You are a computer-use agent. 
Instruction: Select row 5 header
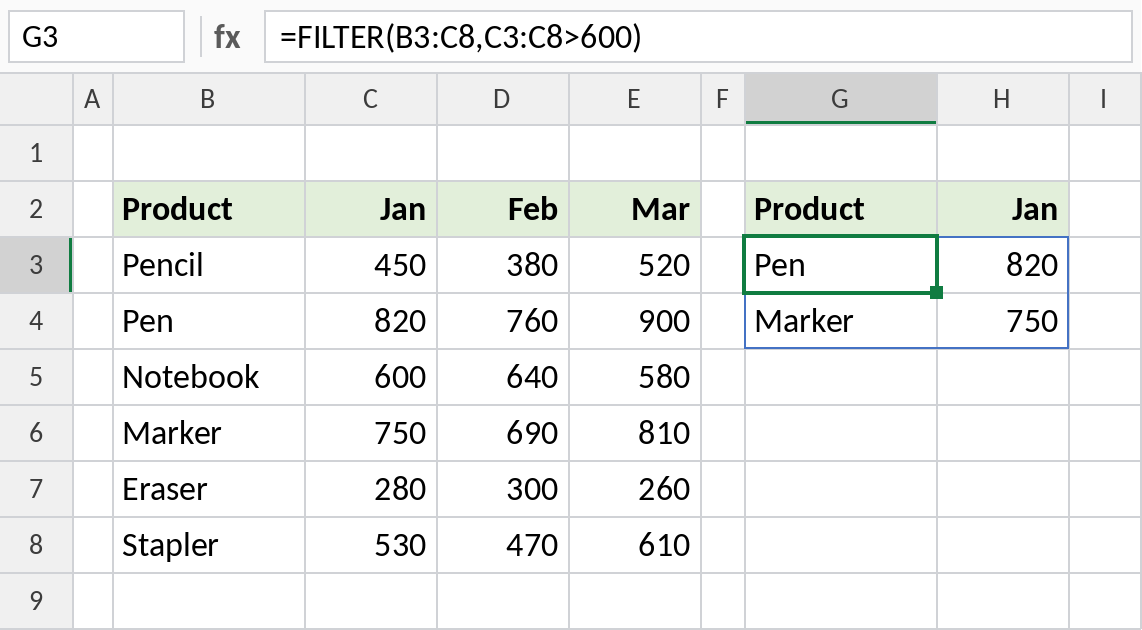[36, 377]
